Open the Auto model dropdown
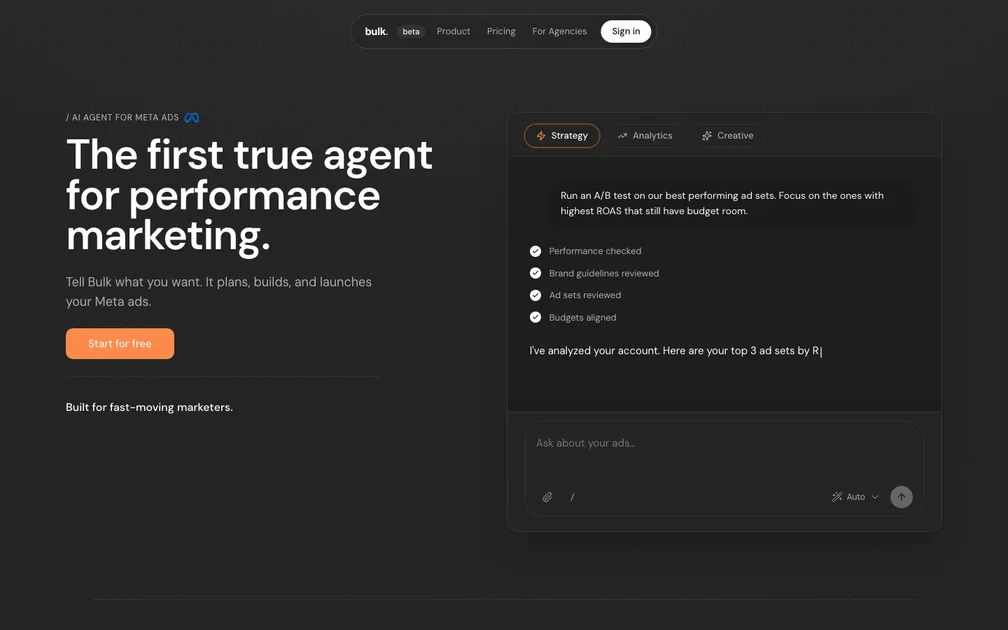The width and height of the screenshot is (1008, 630). tap(855, 496)
